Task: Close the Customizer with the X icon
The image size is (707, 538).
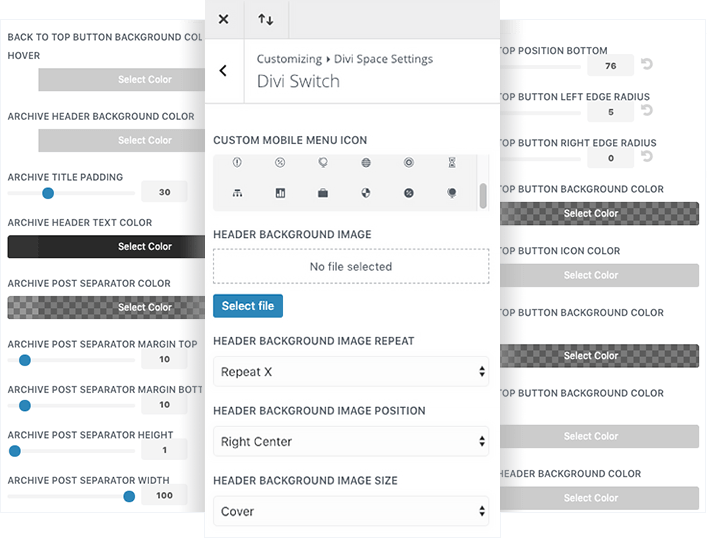Action: tap(223, 19)
